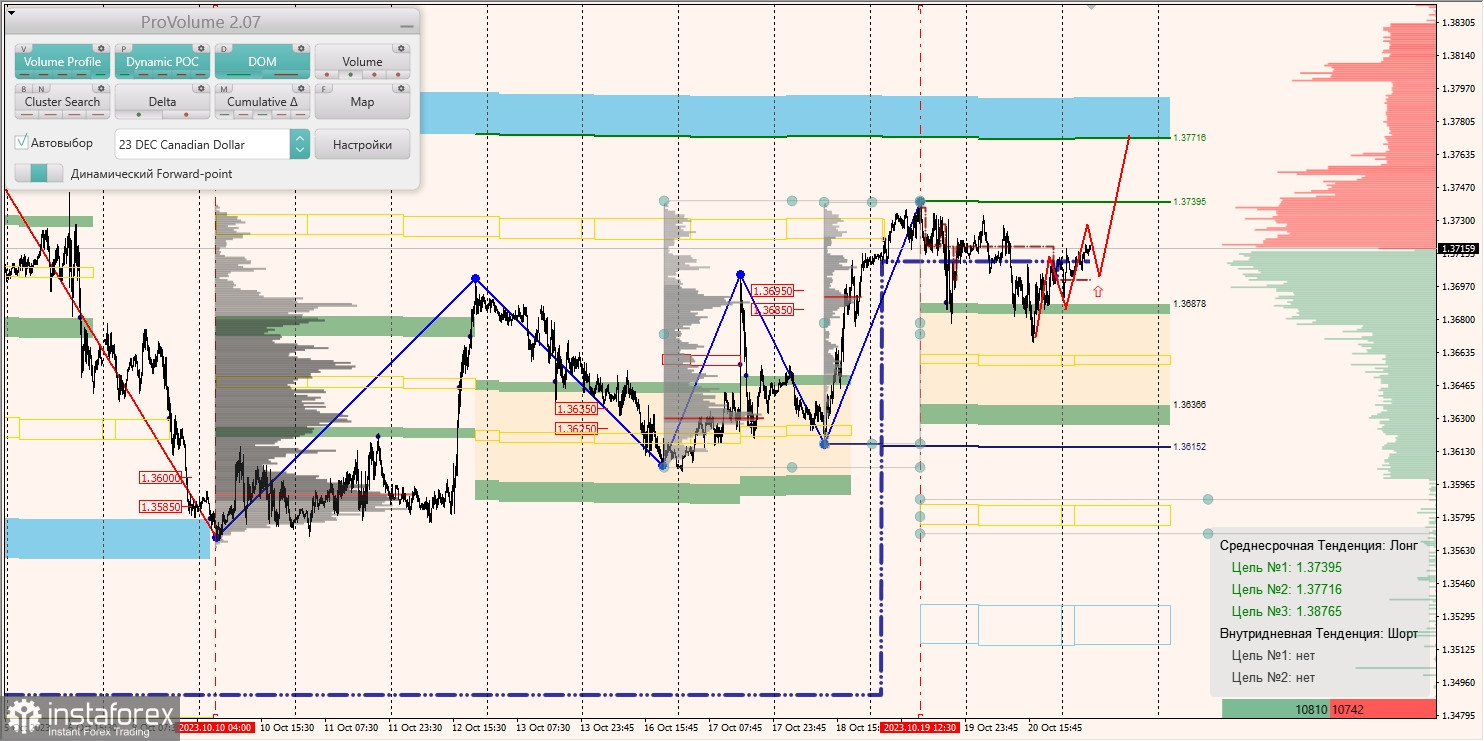Toggle the Cumulative Δ indicator

click(x=262, y=102)
